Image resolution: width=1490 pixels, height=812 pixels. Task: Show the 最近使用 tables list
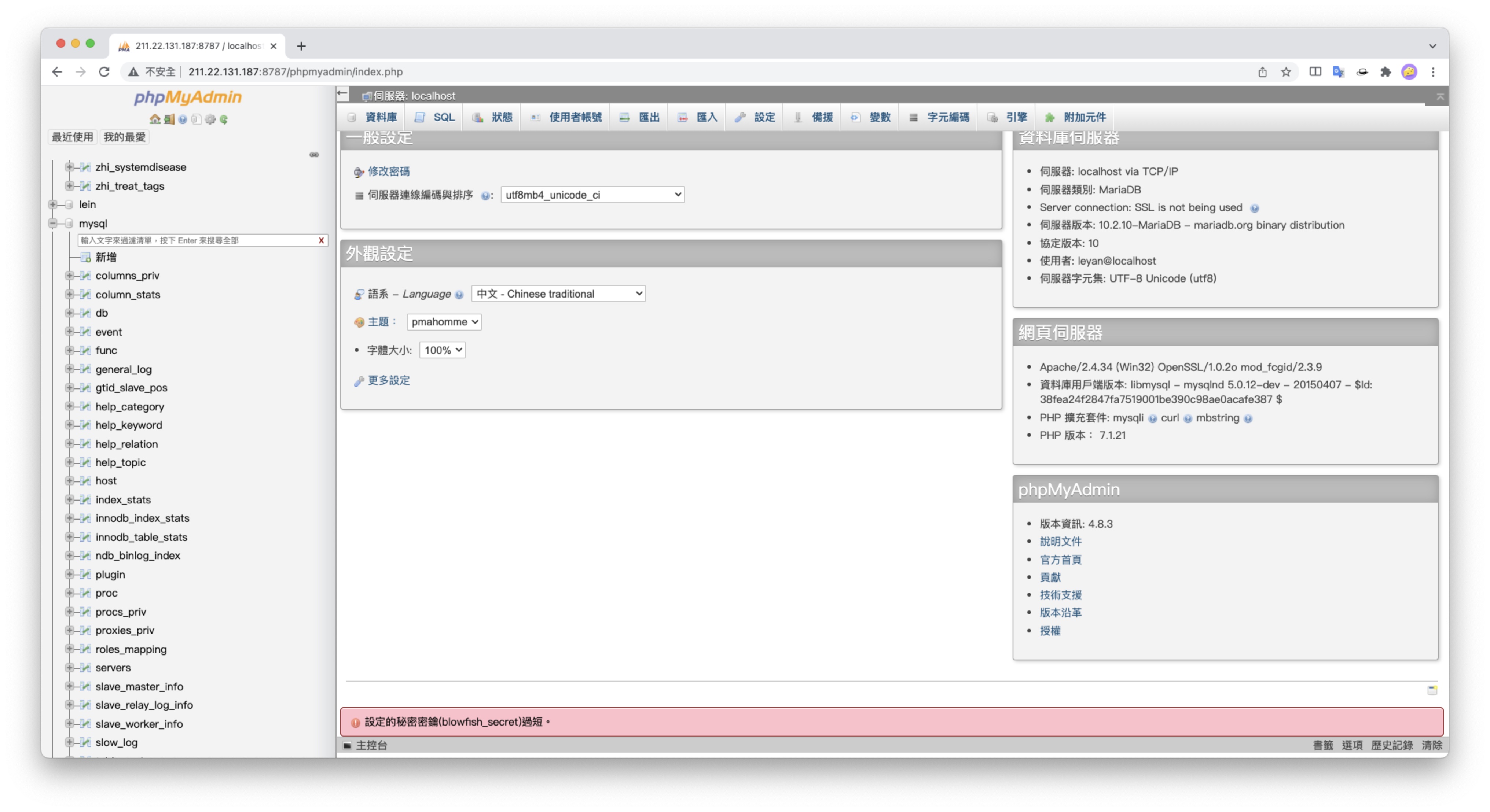point(72,137)
